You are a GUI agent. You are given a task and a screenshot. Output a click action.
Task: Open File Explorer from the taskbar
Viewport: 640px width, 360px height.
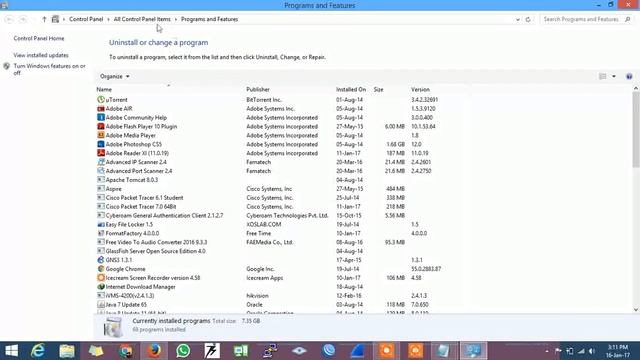point(67,351)
